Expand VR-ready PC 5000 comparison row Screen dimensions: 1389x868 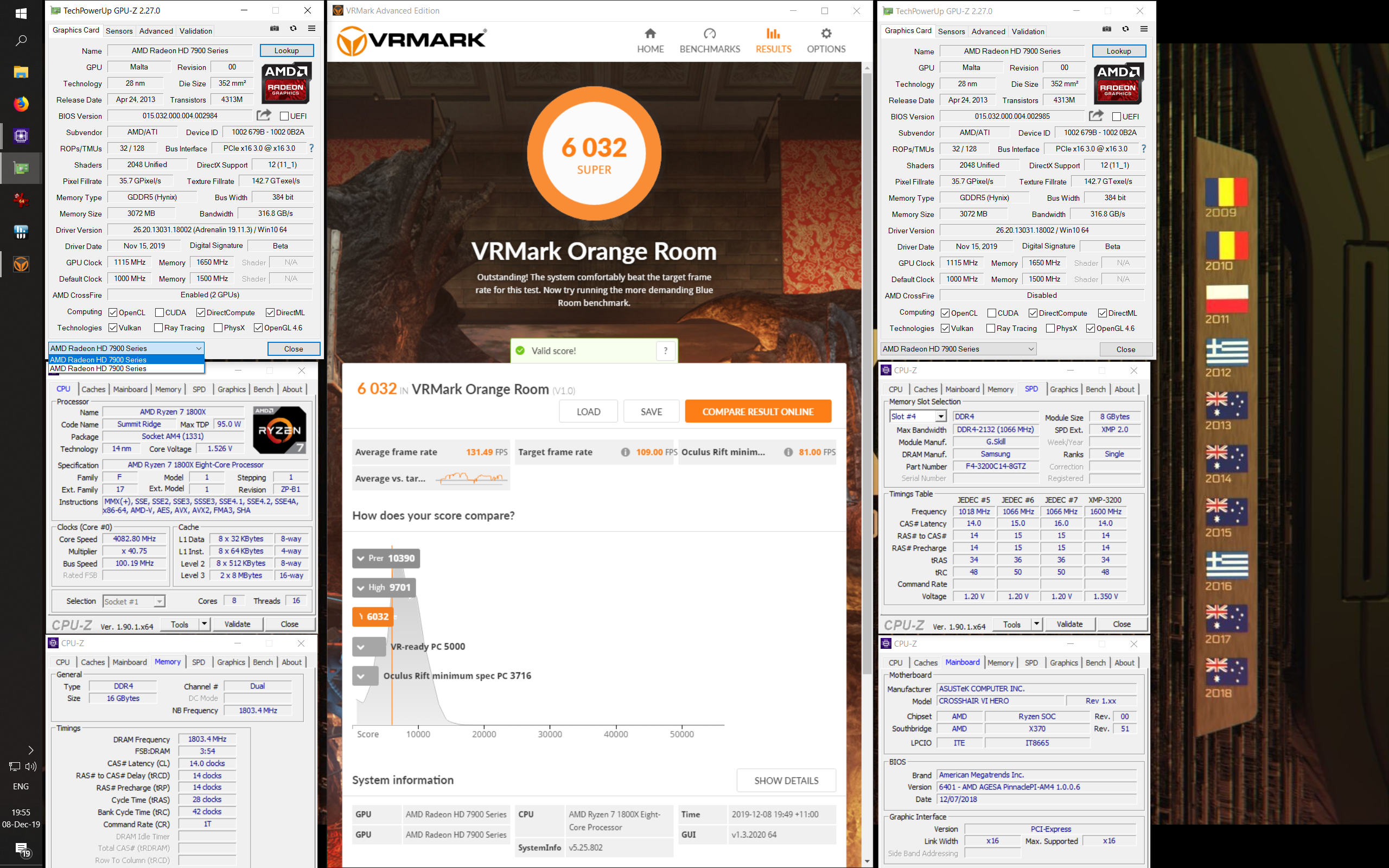(x=369, y=647)
